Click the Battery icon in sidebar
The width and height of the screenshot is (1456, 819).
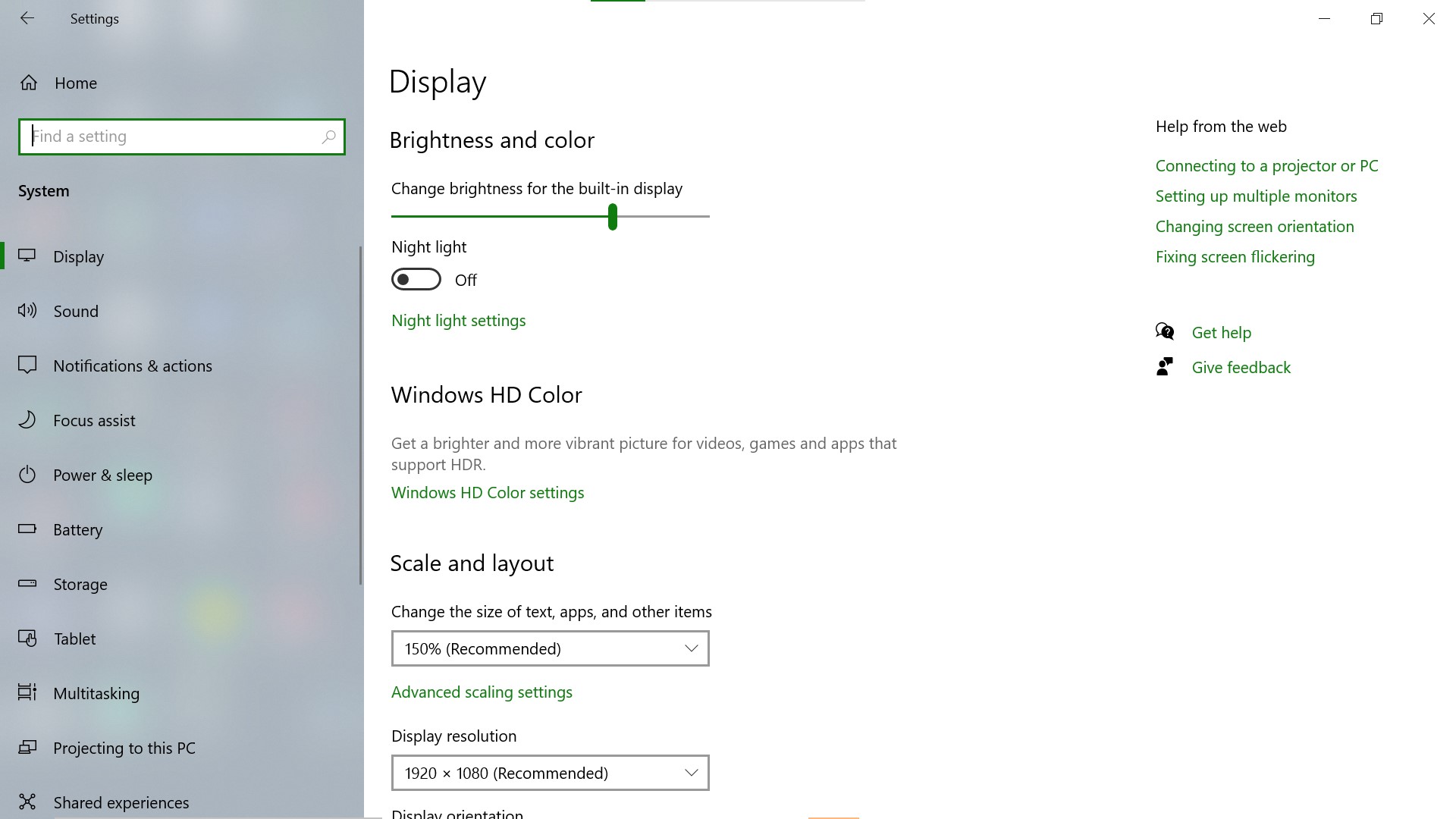[27, 529]
